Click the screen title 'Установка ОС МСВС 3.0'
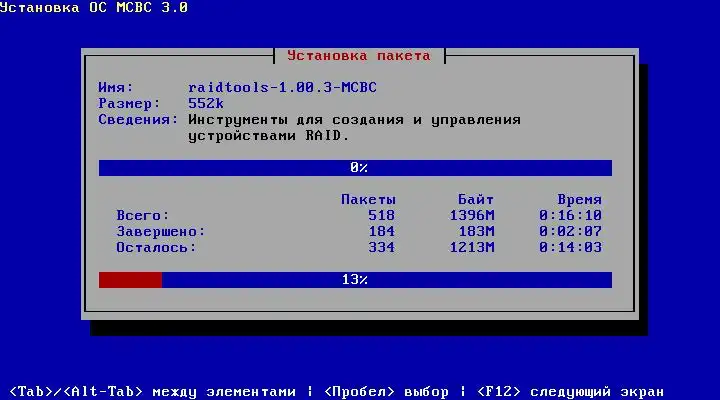This screenshot has height=400, width=720. 94,7
